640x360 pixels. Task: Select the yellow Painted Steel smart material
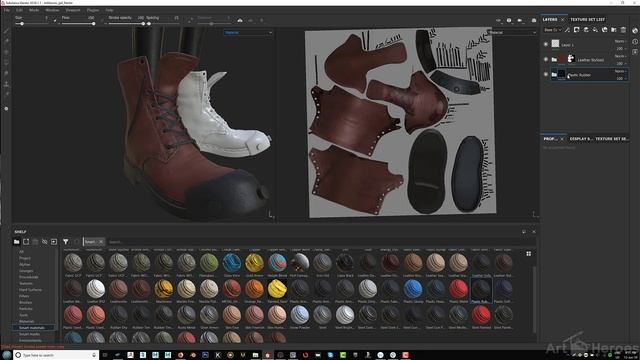click(277, 289)
